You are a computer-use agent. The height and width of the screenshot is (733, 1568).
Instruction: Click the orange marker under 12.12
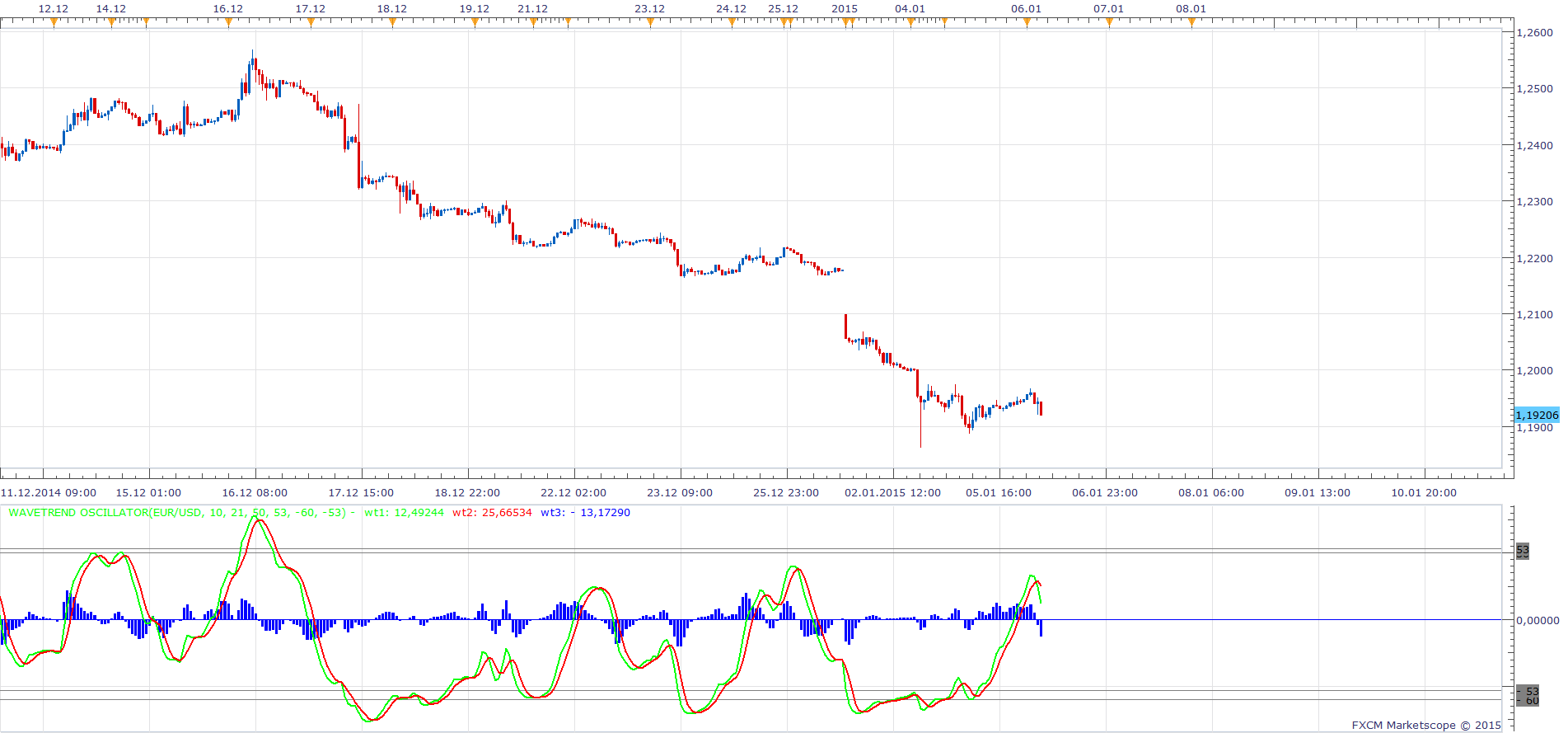(x=54, y=23)
